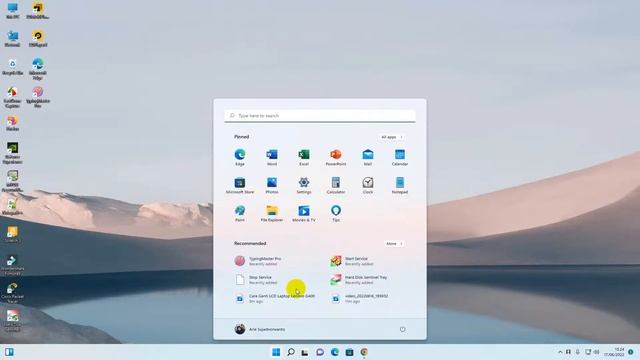Launch the Paint app
The image size is (640, 360).
coord(240,213)
